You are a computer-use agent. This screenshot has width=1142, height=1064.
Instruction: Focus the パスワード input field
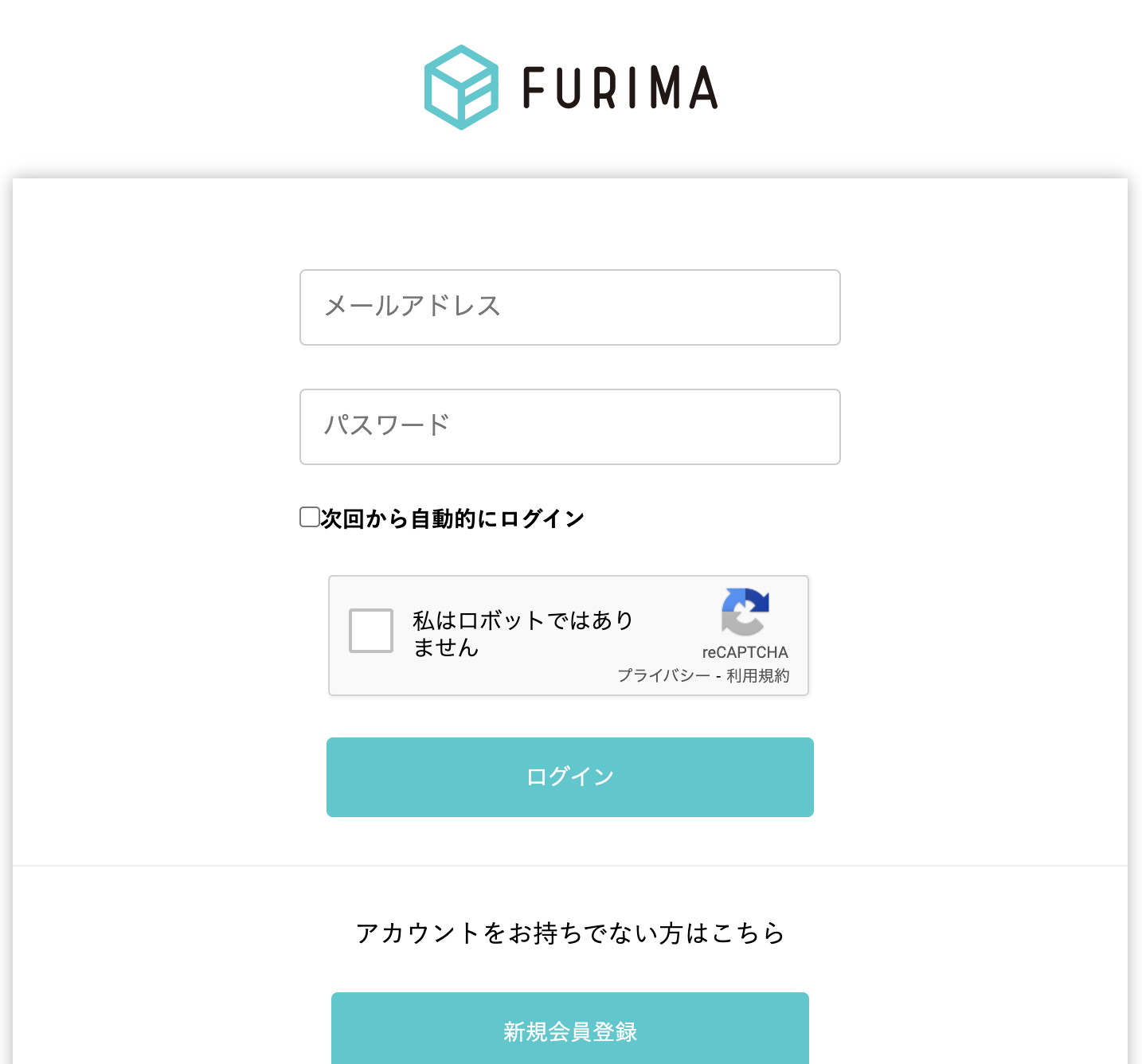pyautogui.click(x=569, y=427)
